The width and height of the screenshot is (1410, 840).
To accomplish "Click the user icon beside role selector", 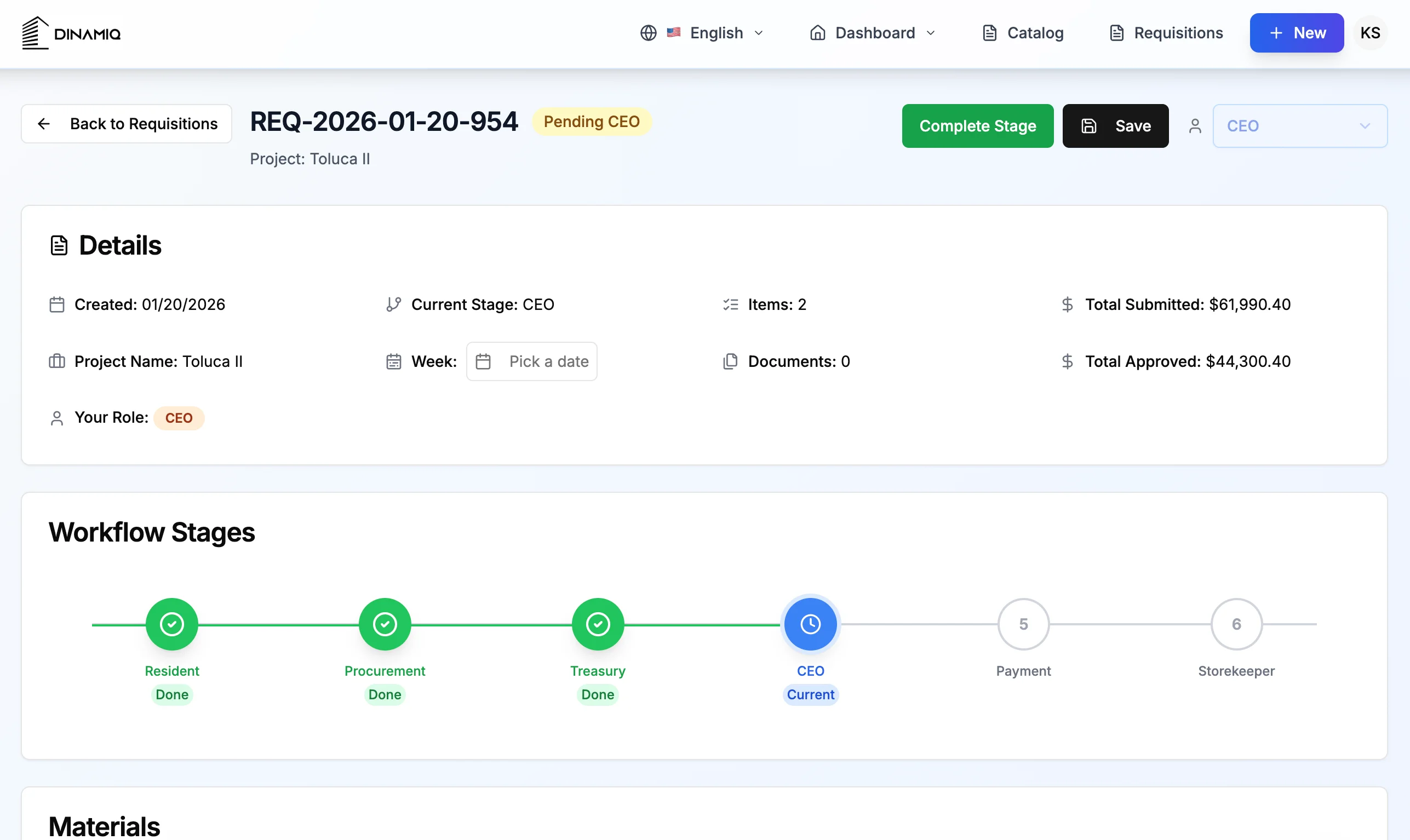I will tap(1195, 125).
